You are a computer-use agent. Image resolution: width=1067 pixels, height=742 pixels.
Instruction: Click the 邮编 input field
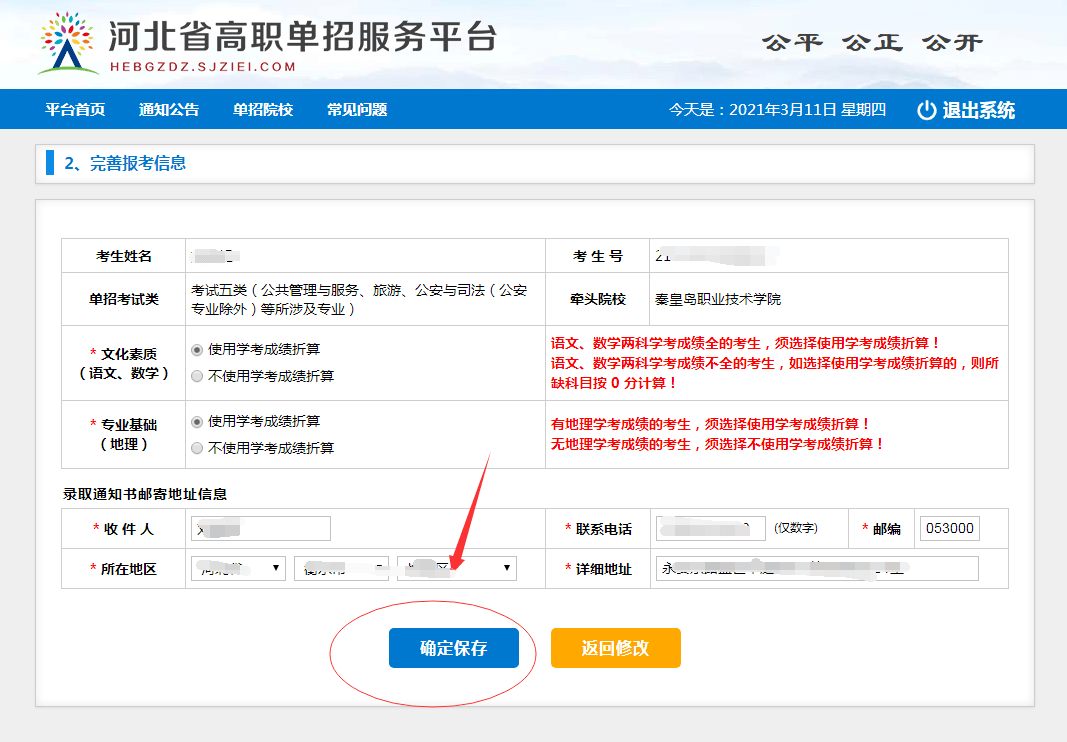949,528
